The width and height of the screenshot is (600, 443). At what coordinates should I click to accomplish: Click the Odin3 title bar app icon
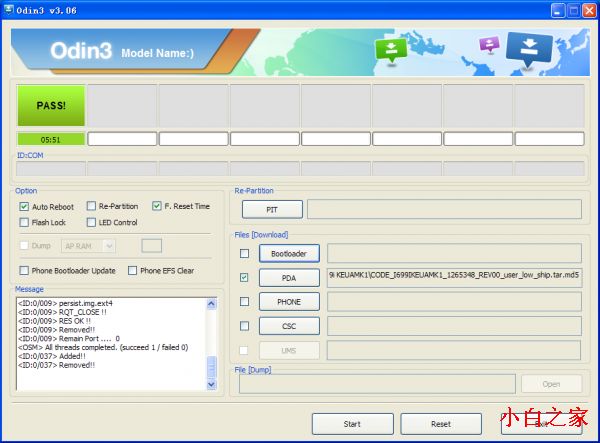pos(8,9)
